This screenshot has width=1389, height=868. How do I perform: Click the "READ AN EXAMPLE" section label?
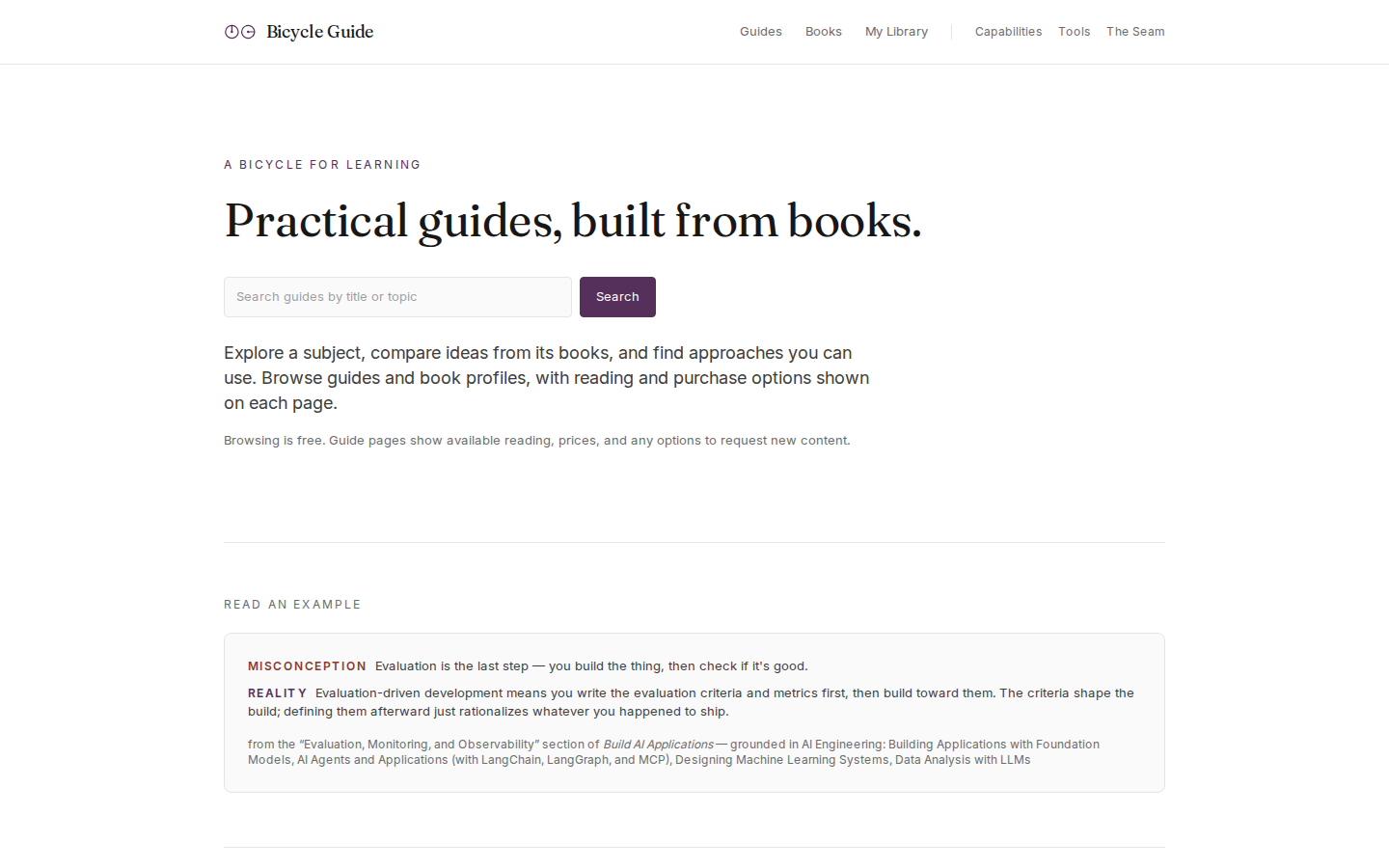[x=292, y=605]
